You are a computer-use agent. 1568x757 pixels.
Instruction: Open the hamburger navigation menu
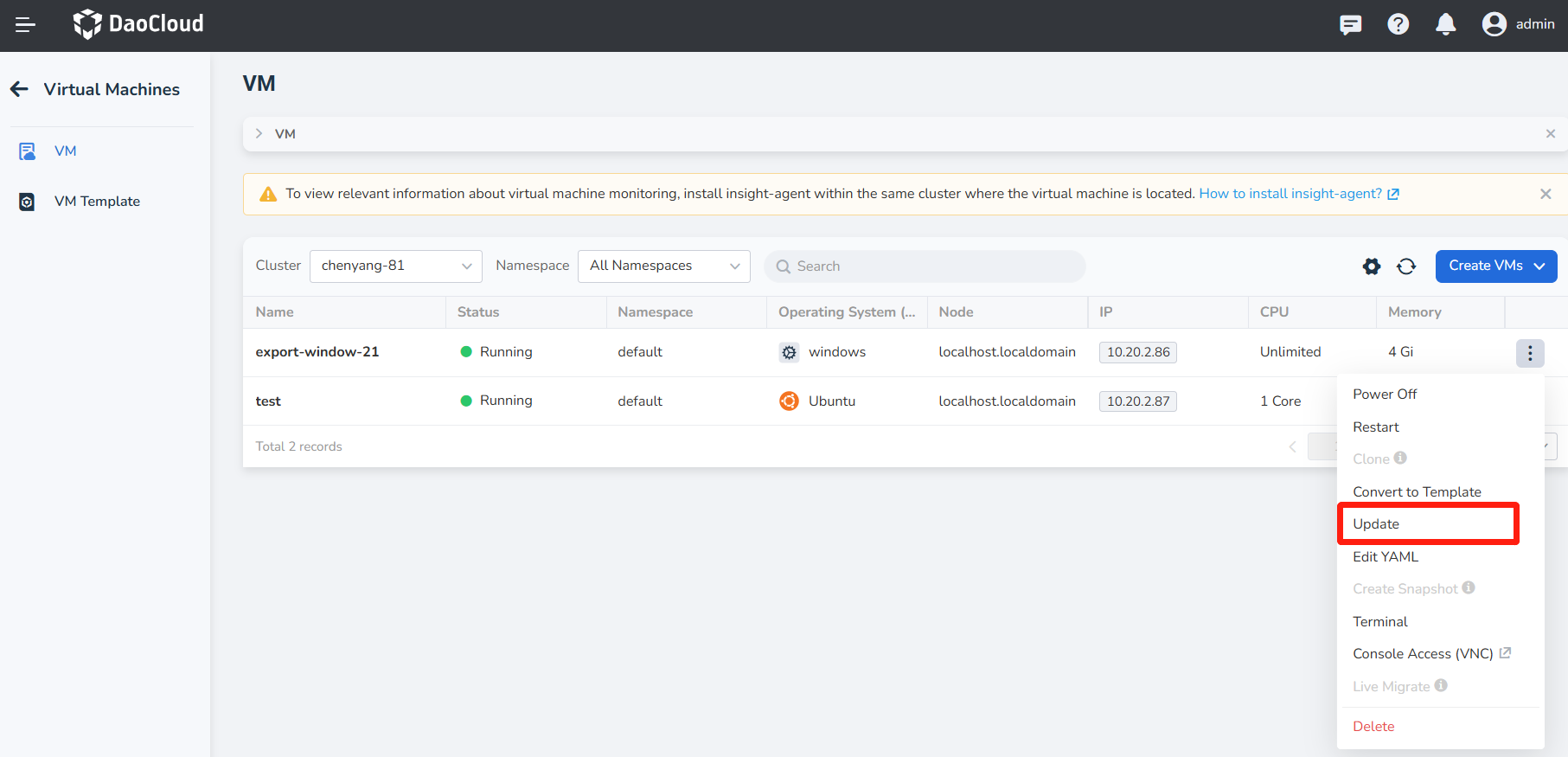(25, 25)
